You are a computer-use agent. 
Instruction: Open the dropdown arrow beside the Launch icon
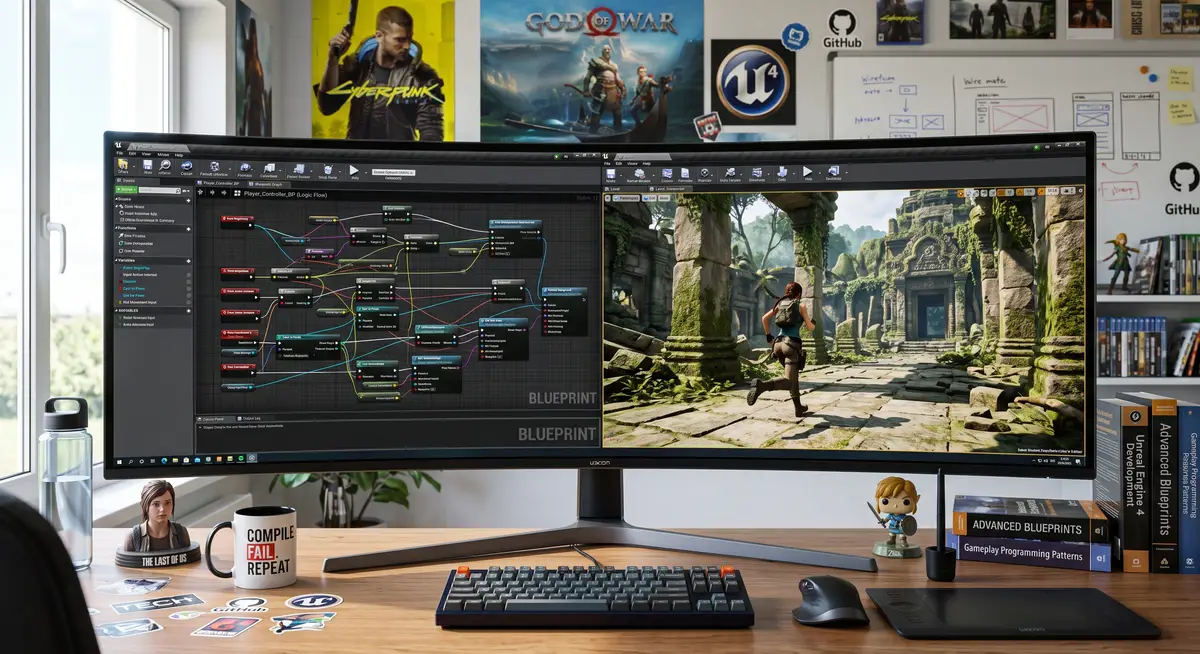pos(847,172)
